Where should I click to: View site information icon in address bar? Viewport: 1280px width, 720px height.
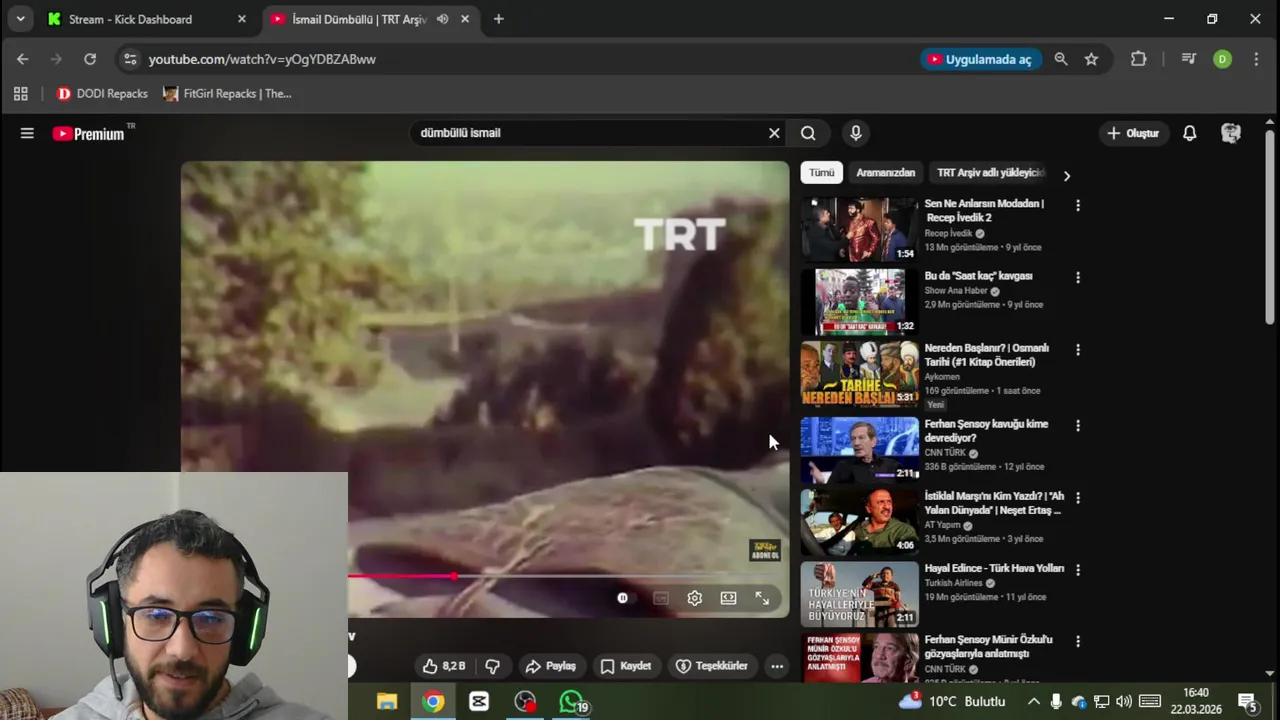pos(129,59)
